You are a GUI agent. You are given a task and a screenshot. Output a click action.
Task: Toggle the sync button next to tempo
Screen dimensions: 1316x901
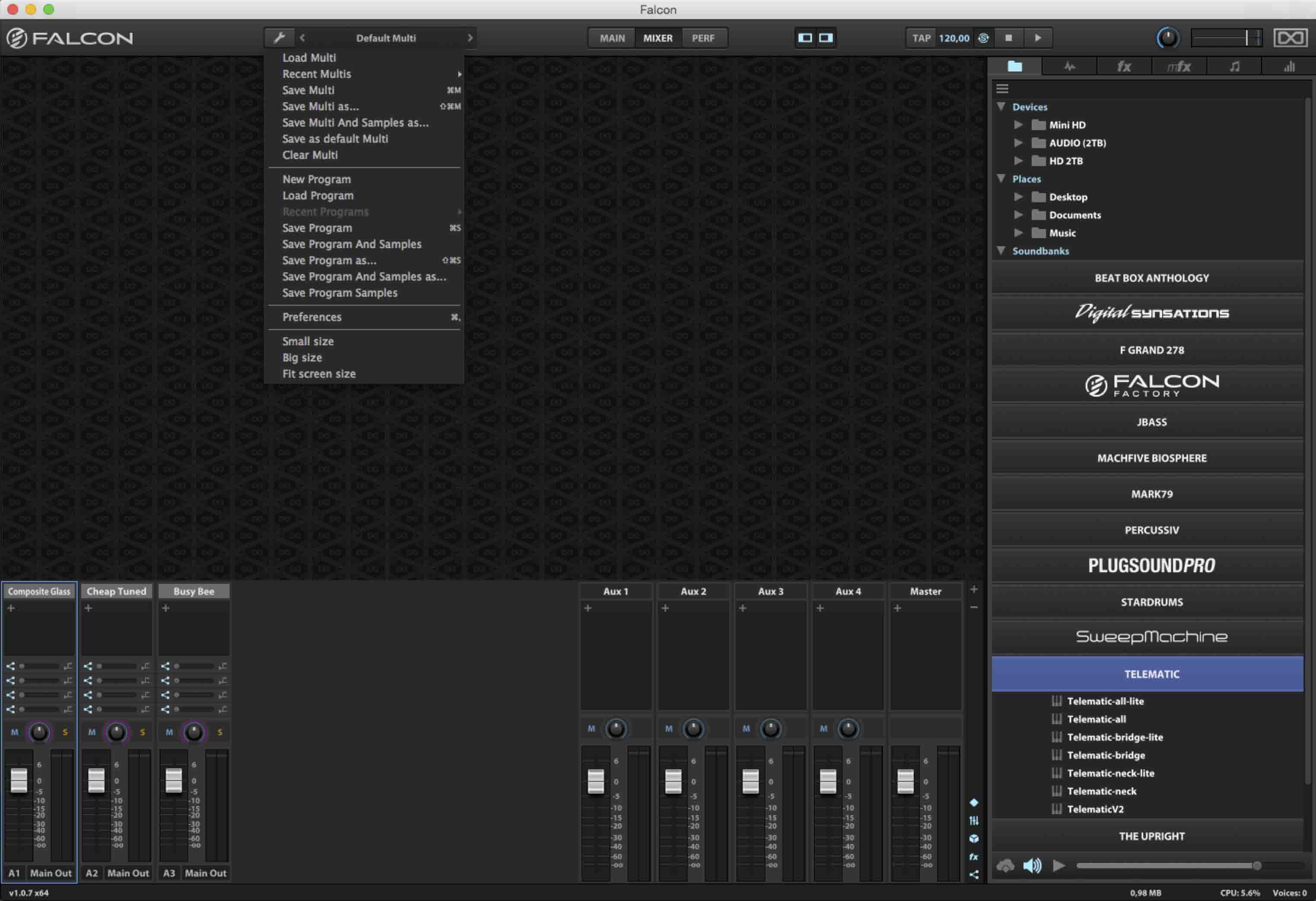tap(984, 38)
